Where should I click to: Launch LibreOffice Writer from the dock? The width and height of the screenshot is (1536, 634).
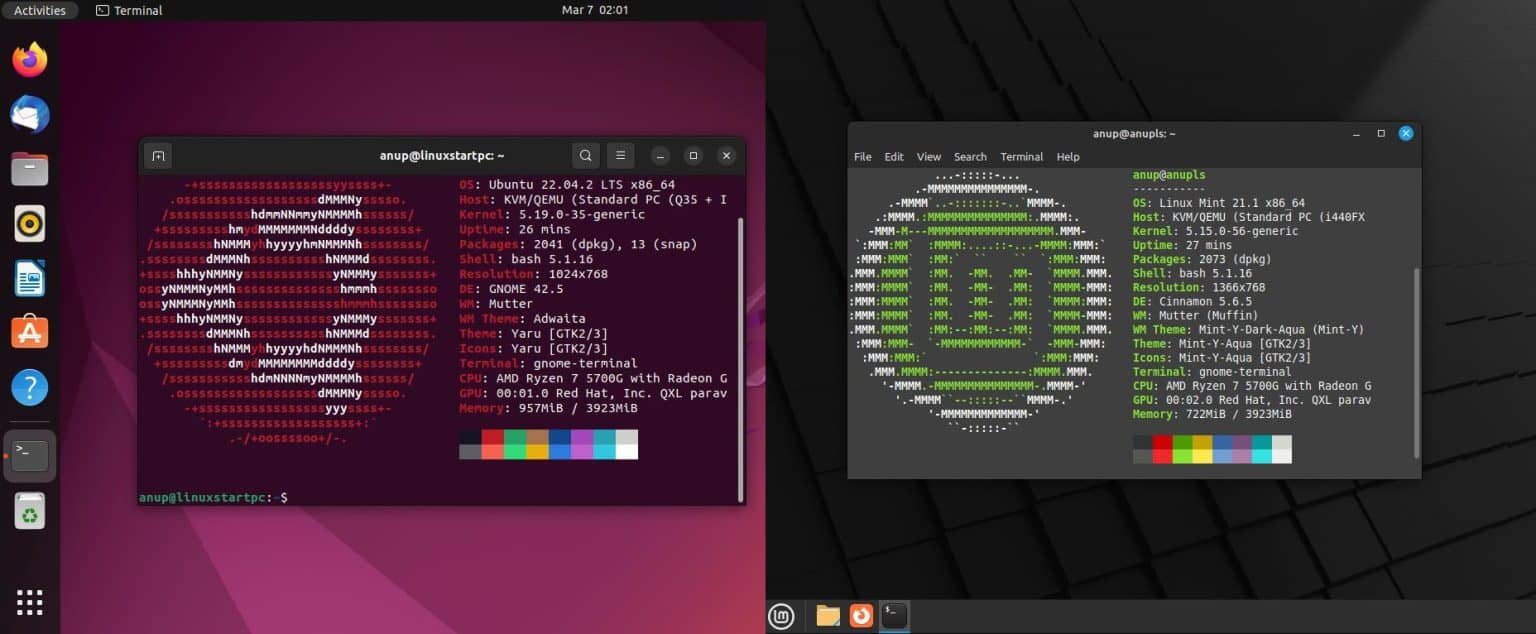click(29, 276)
